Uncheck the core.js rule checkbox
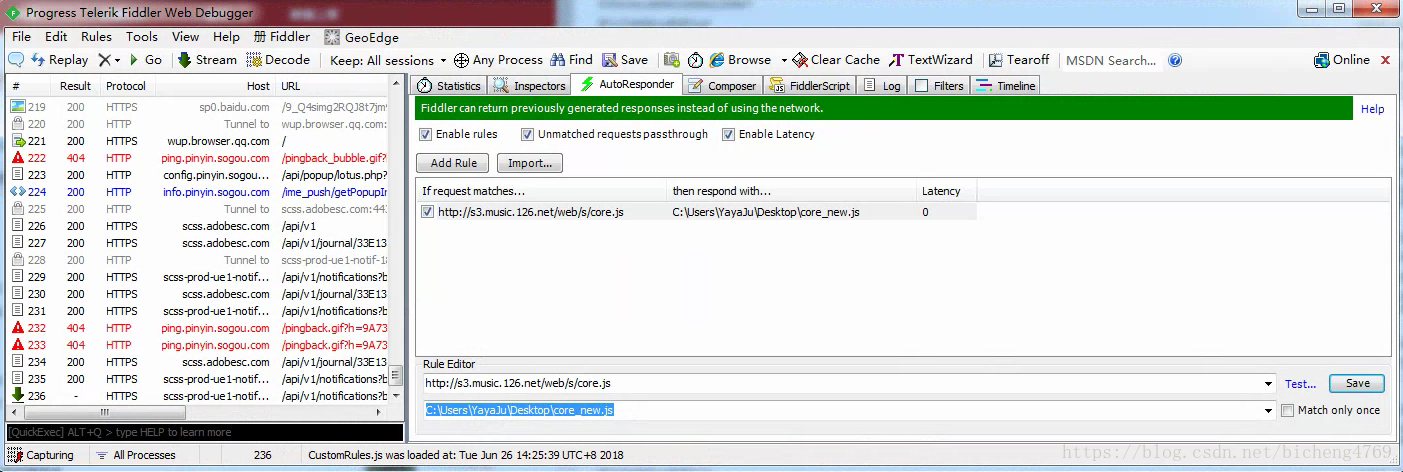 tap(428, 212)
